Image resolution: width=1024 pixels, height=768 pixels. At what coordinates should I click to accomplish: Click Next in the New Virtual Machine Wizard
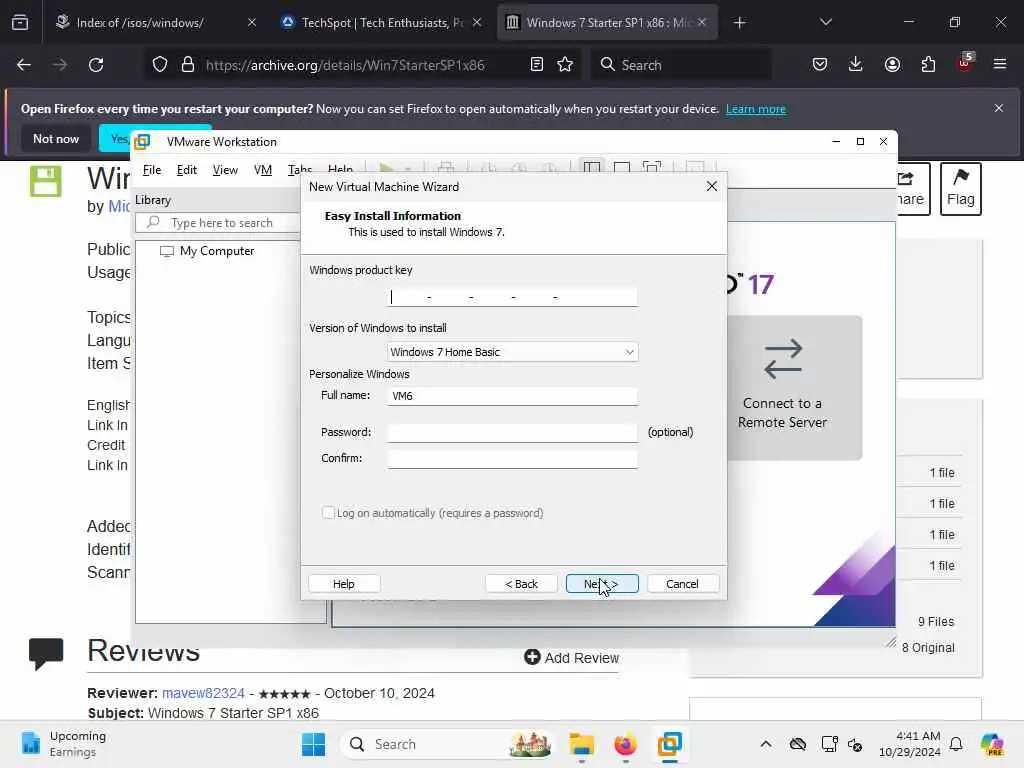pos(601,584)
